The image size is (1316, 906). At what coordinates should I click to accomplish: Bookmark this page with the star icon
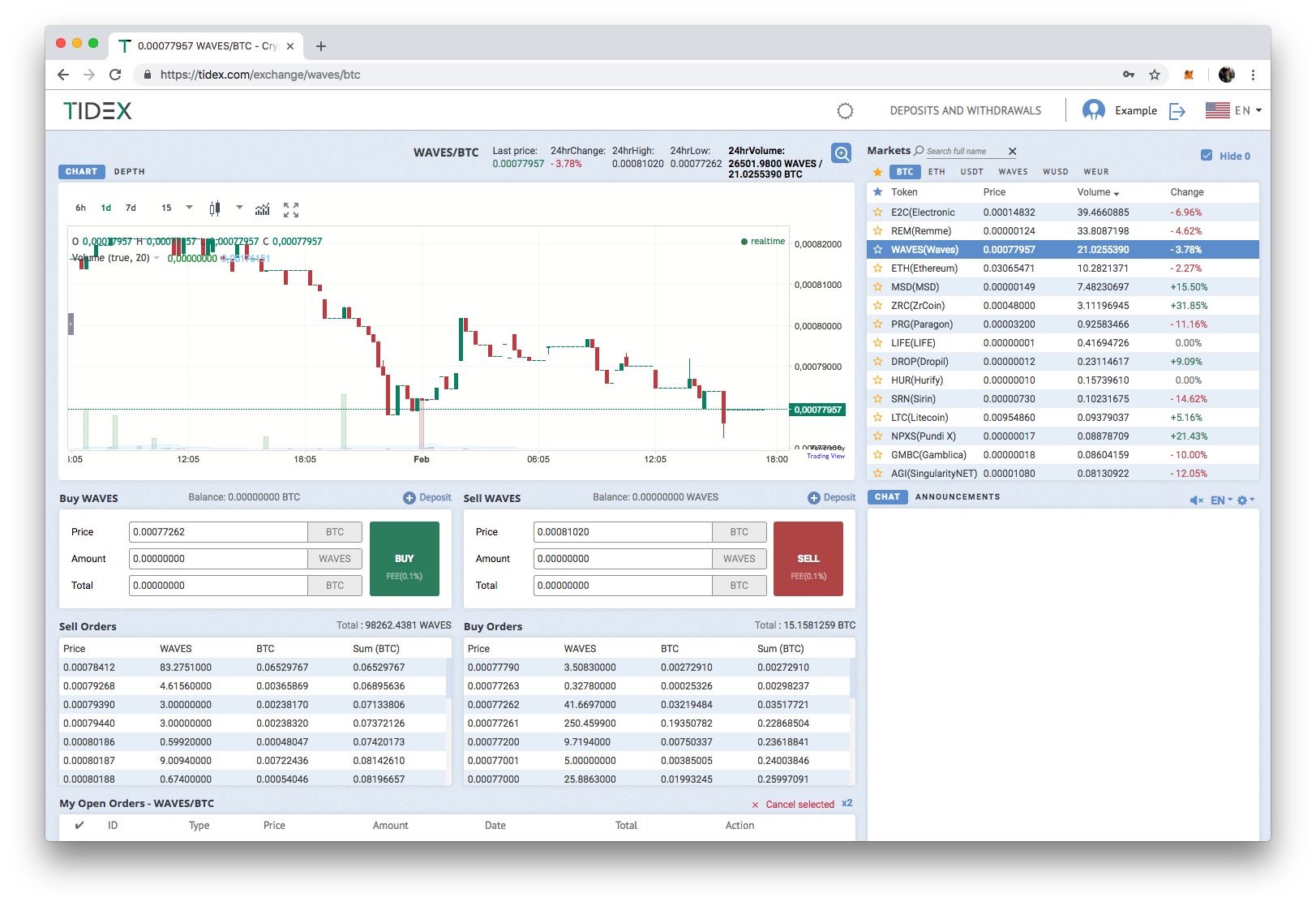coord(1155,75)
